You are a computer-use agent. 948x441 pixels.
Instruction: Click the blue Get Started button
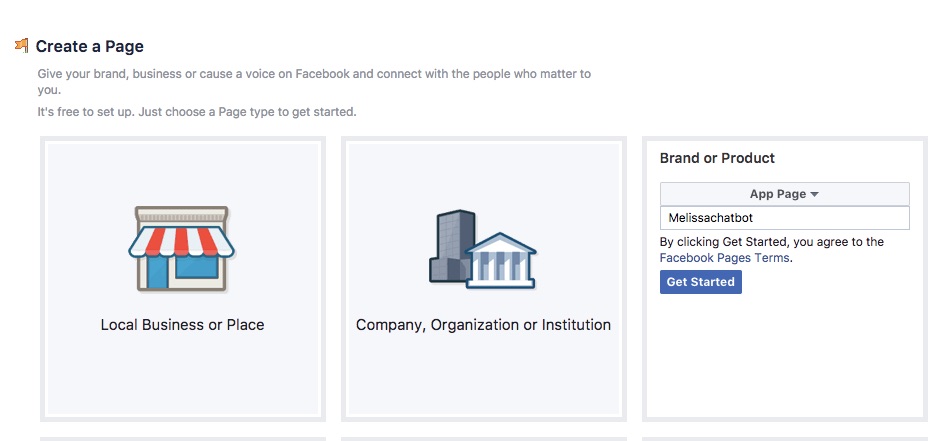[x=701, y=282]
